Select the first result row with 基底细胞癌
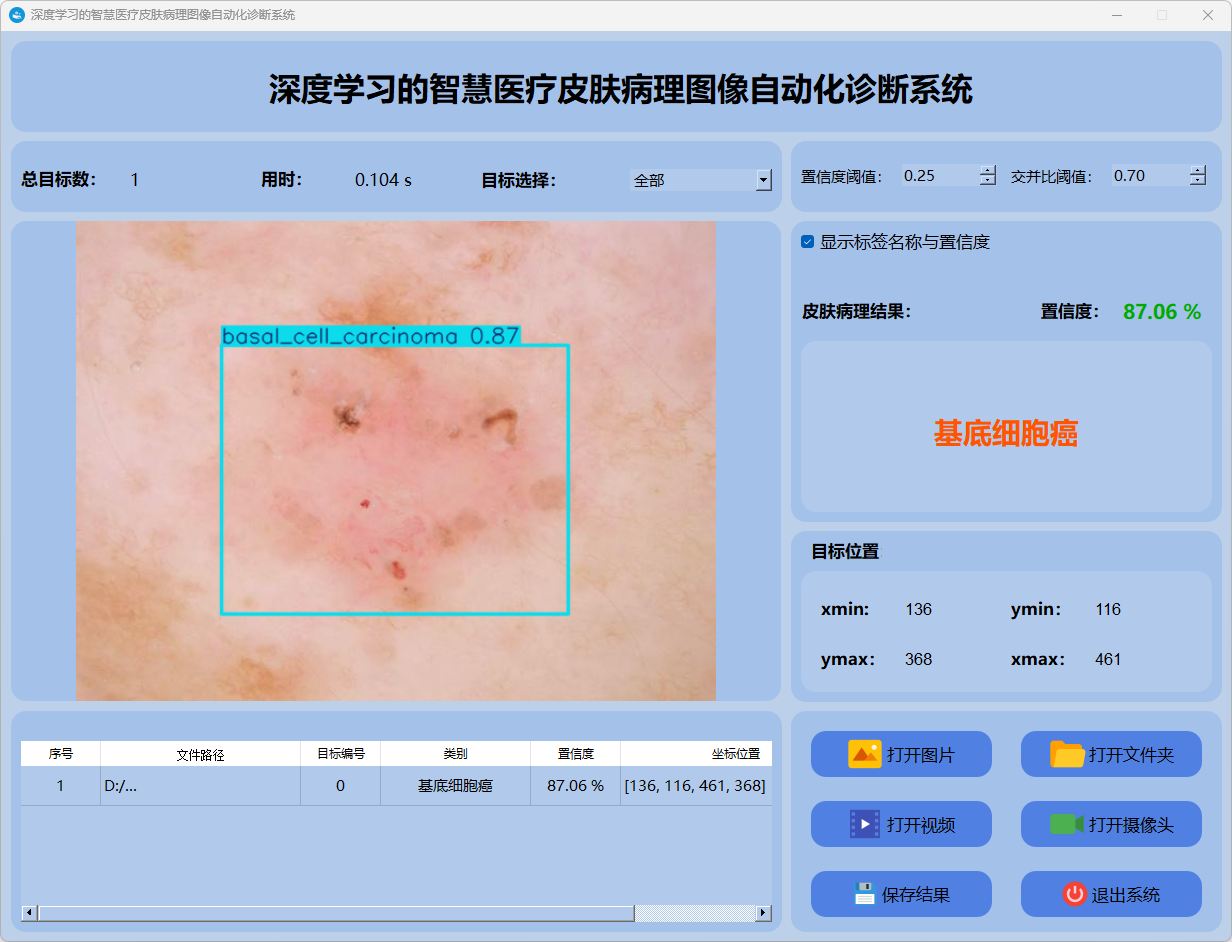 click(x=455, y=786)
